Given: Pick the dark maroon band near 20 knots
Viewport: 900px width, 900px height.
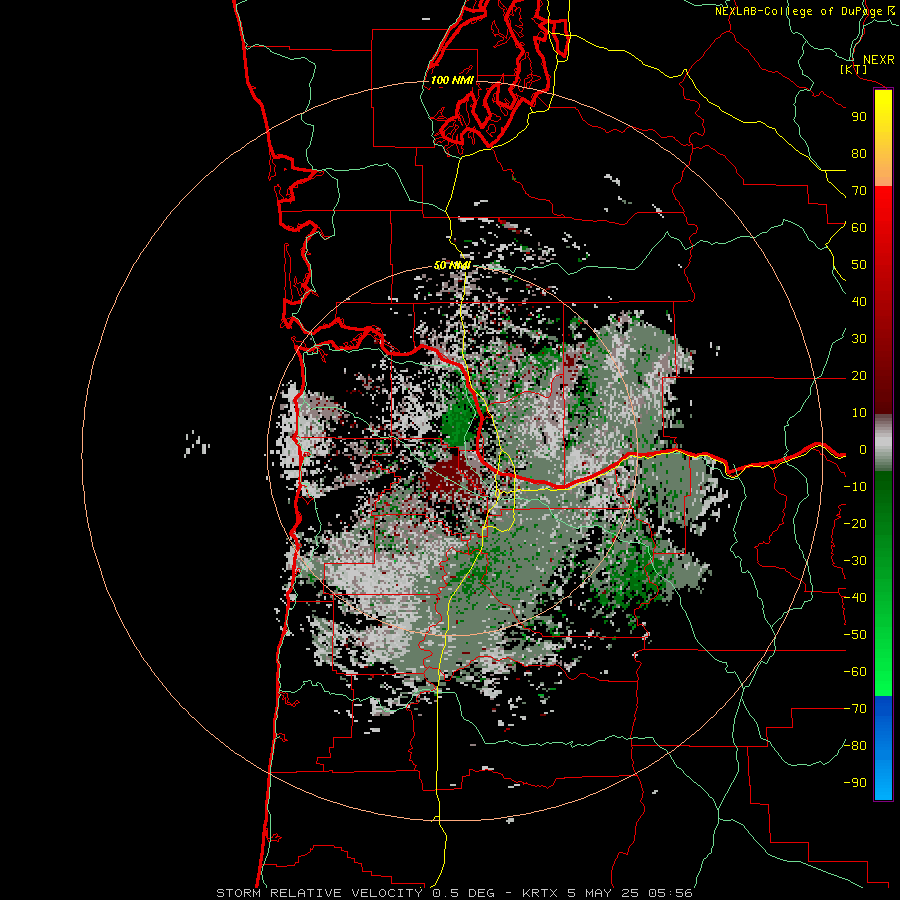Looking at the screenshot, I should tap(883, 376).
